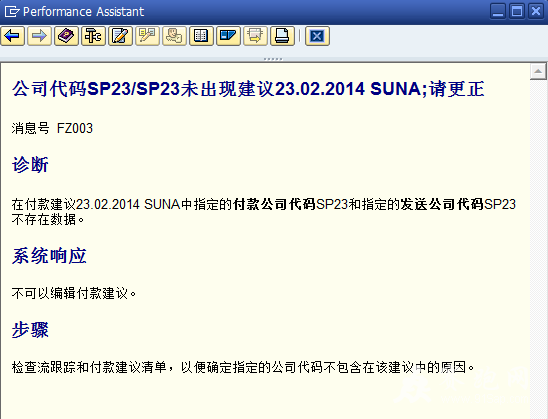Close help via toolbar X icon

tap(317, 36)
